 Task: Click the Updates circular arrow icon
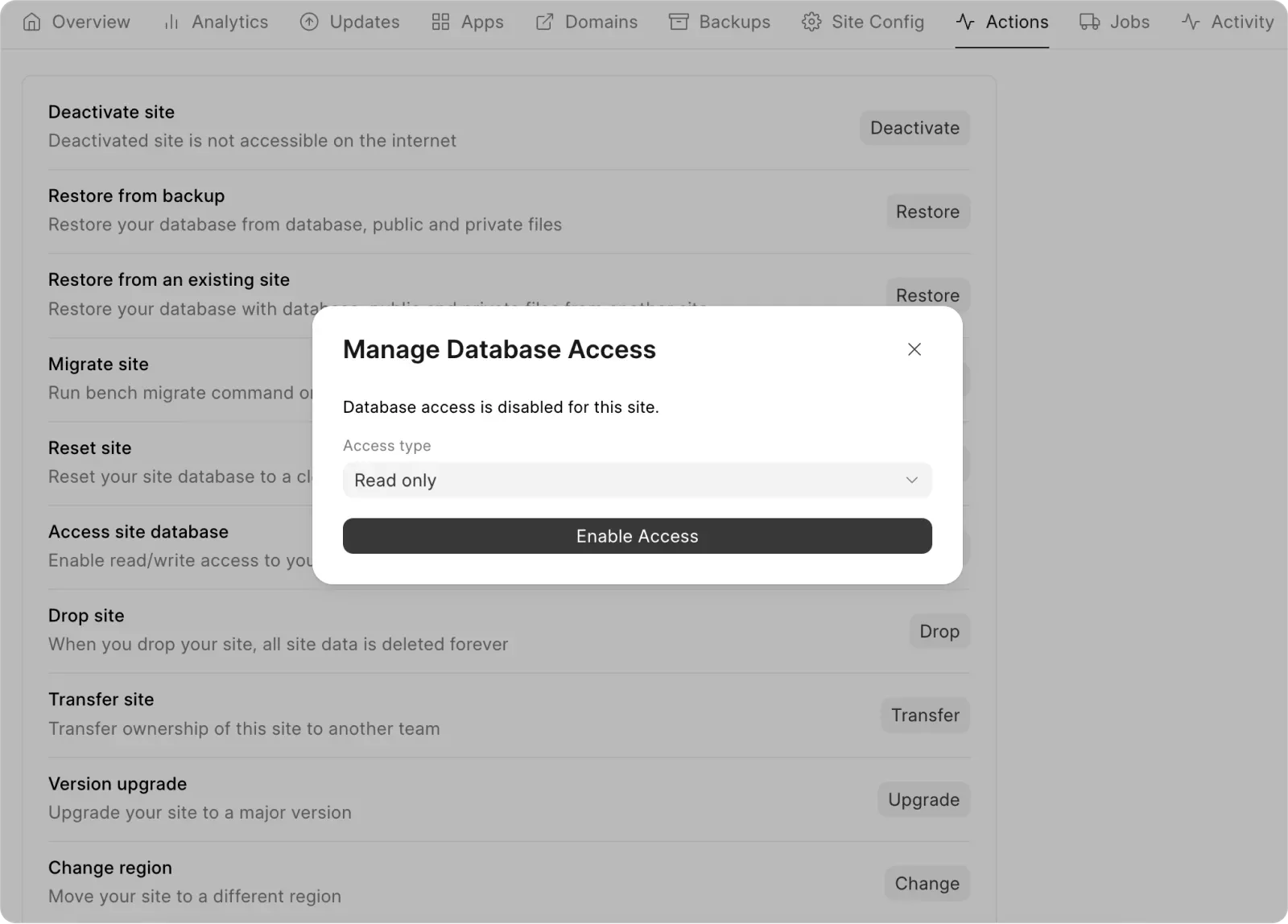(x=309, y=22)
